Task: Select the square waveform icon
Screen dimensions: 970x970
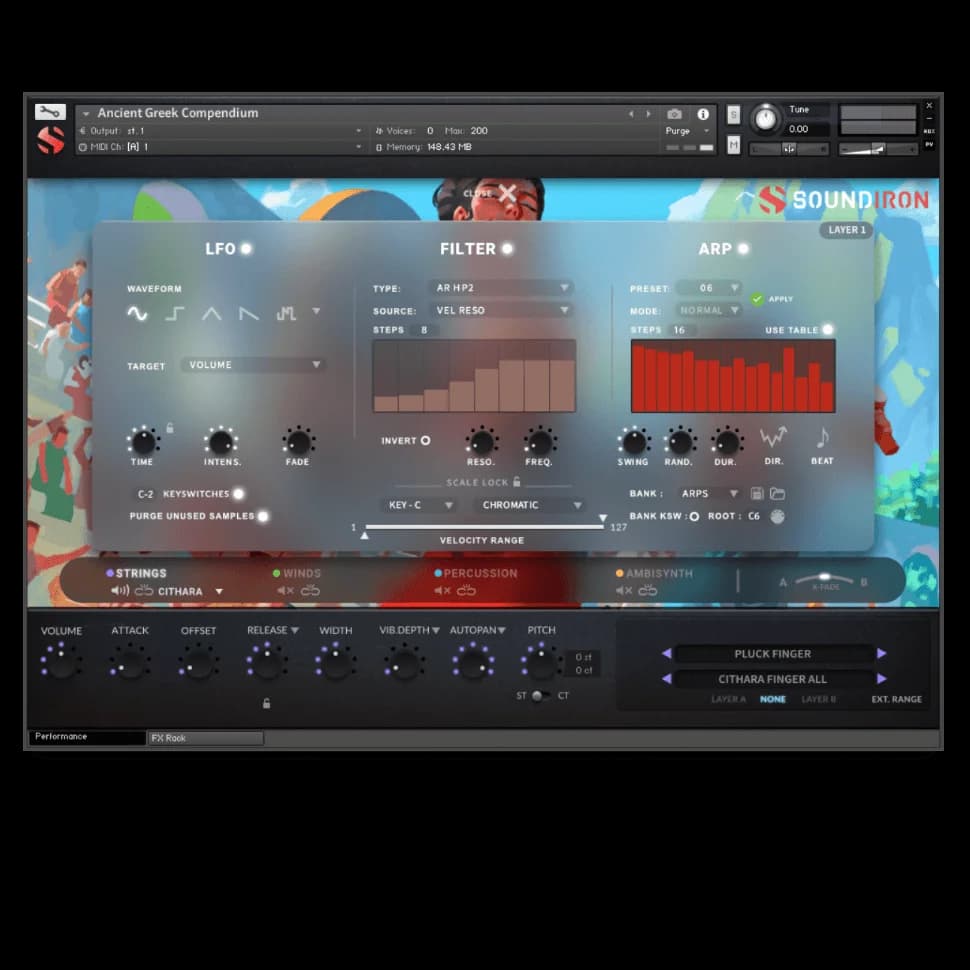Action: pos(174,313)
